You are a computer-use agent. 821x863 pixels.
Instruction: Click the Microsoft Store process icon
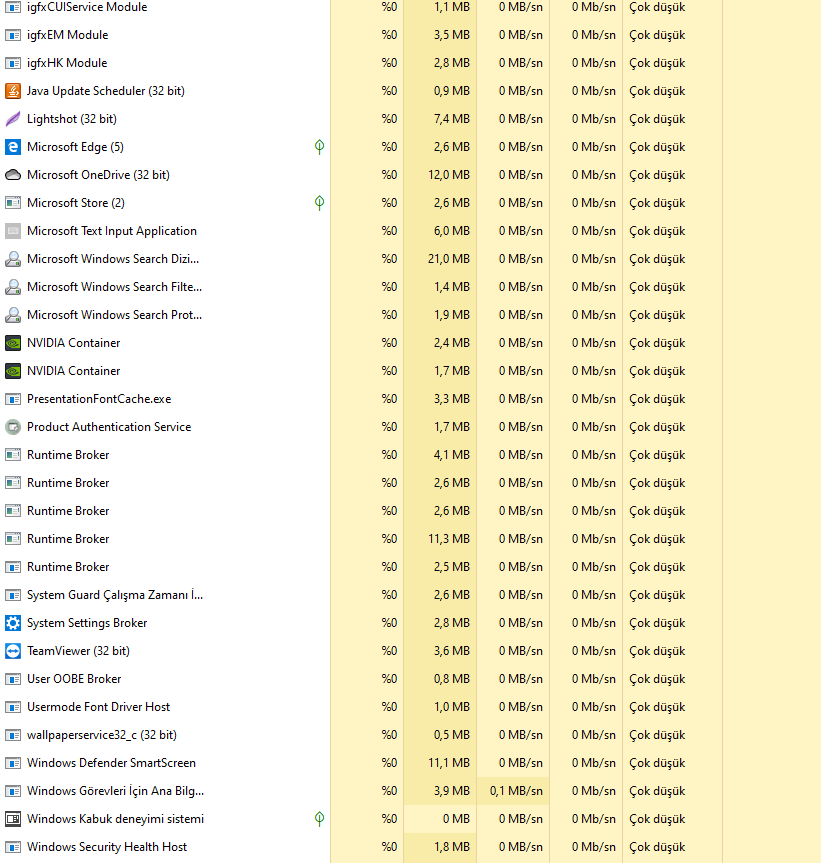click(13, 203)
